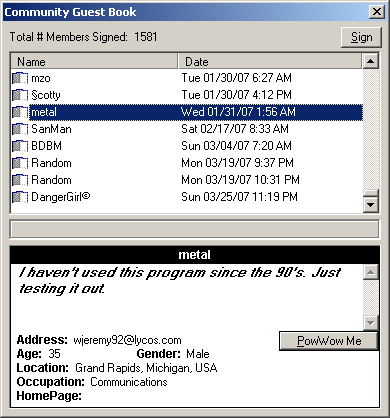
Task: Select the SanMan guest entry name
Action: coord(51,129)
